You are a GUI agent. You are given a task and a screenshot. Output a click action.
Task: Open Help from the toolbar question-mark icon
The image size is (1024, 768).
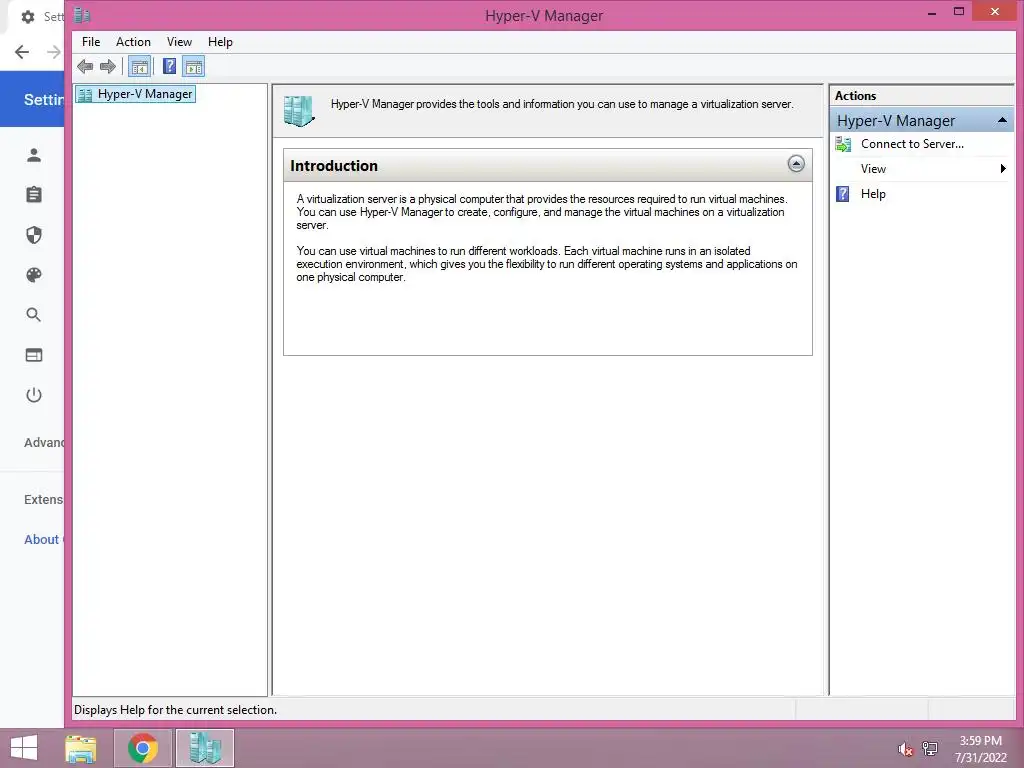pos(169,66)
